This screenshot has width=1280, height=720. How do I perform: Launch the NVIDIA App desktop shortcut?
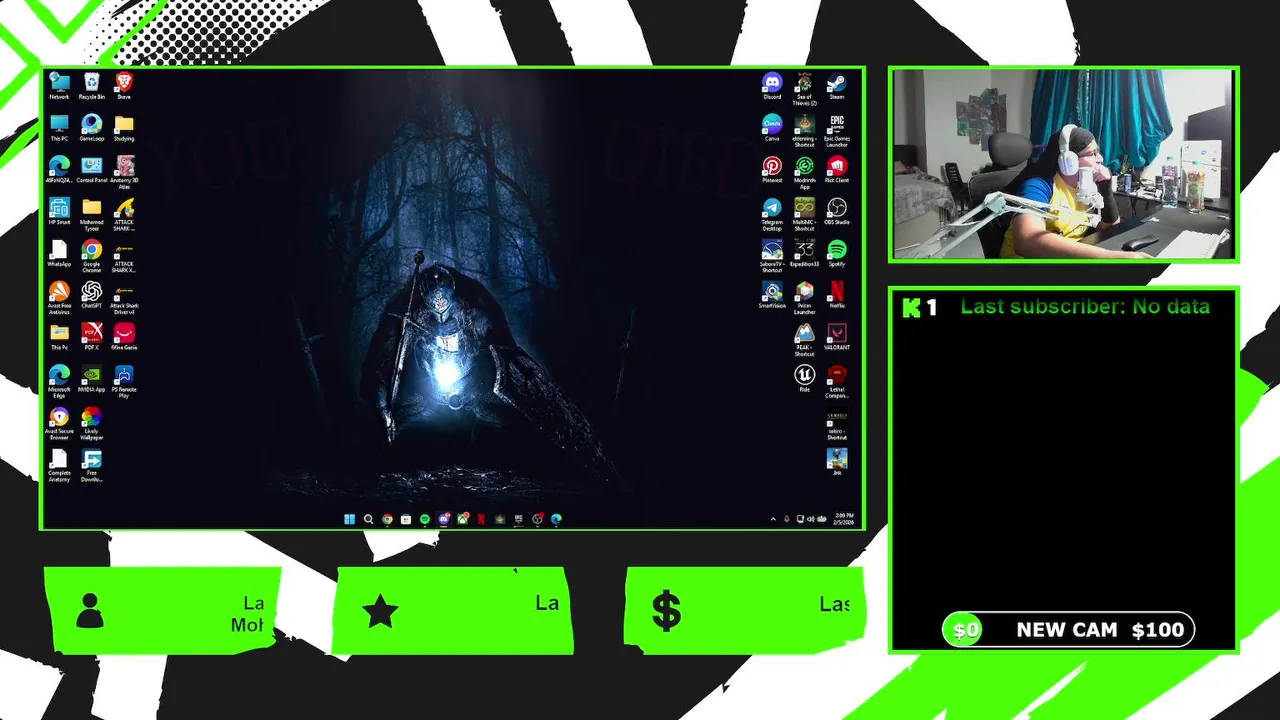pos(91,379)
